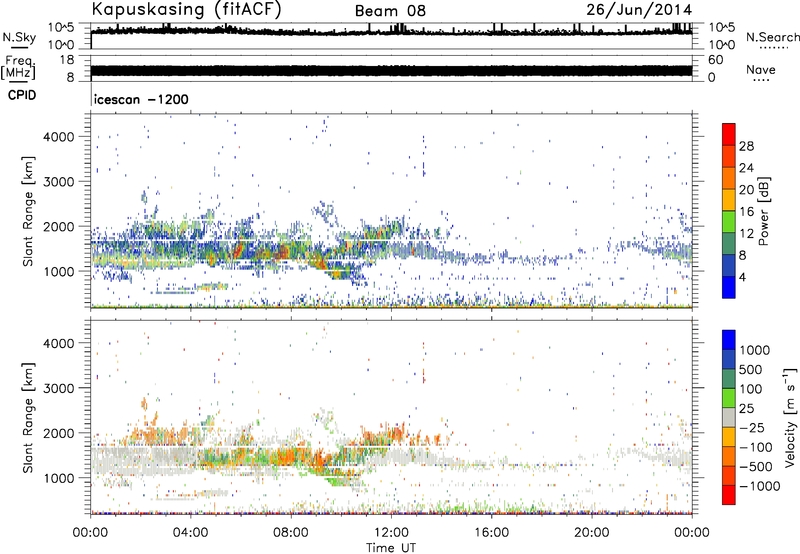Click the black frequency band panel
The height and width of the screenshot is (554, 800).
[x=391, y=71]
